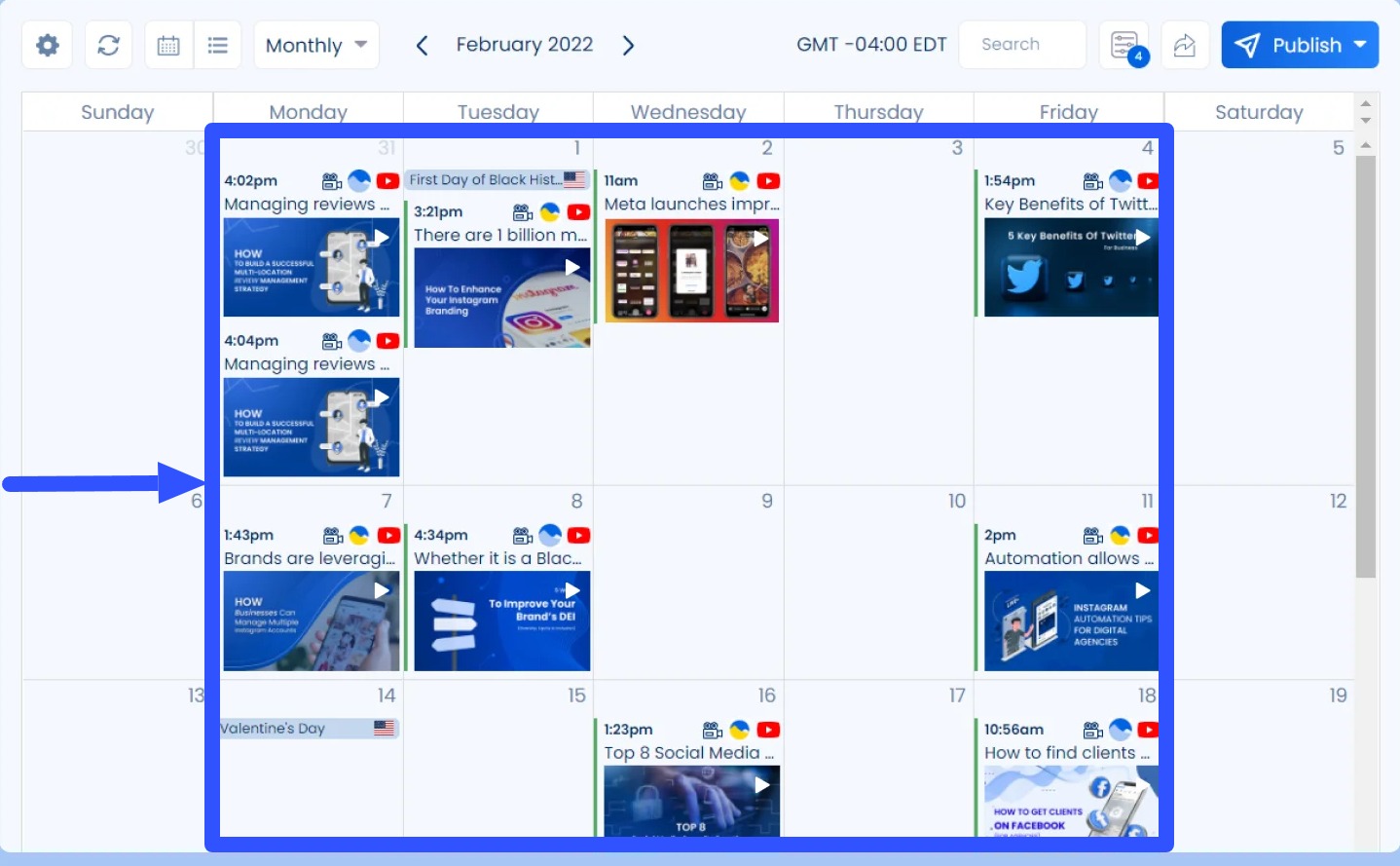Open the Monthly view dropdown
Screen dimensions: 1400x866
click(x=315, y=45)
